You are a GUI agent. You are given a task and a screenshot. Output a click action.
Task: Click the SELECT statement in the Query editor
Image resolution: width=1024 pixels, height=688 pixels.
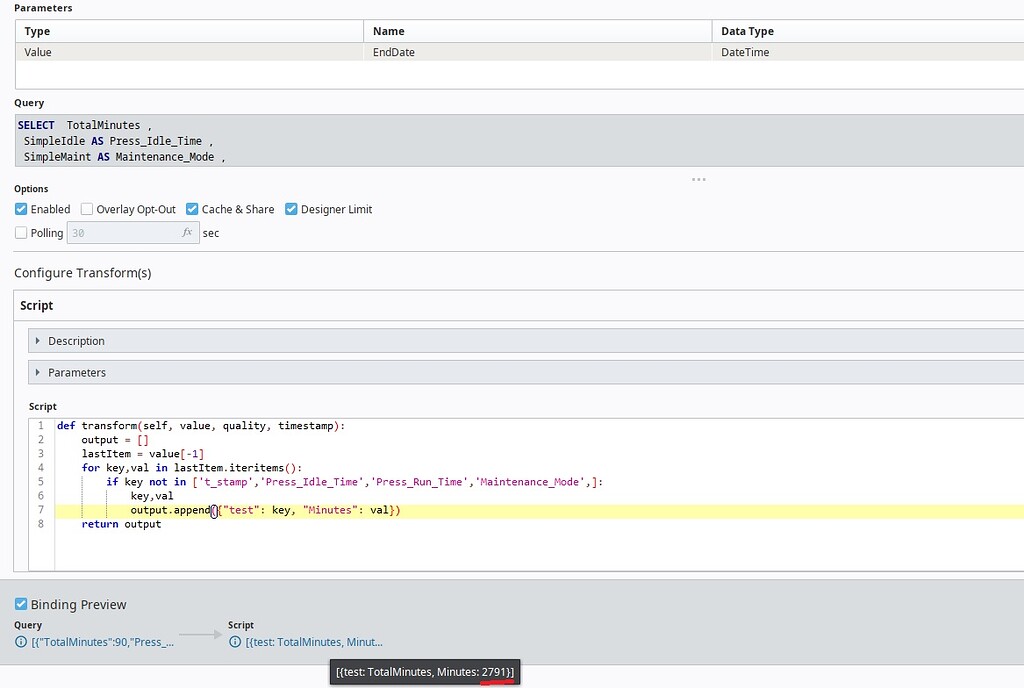(34, 124)
